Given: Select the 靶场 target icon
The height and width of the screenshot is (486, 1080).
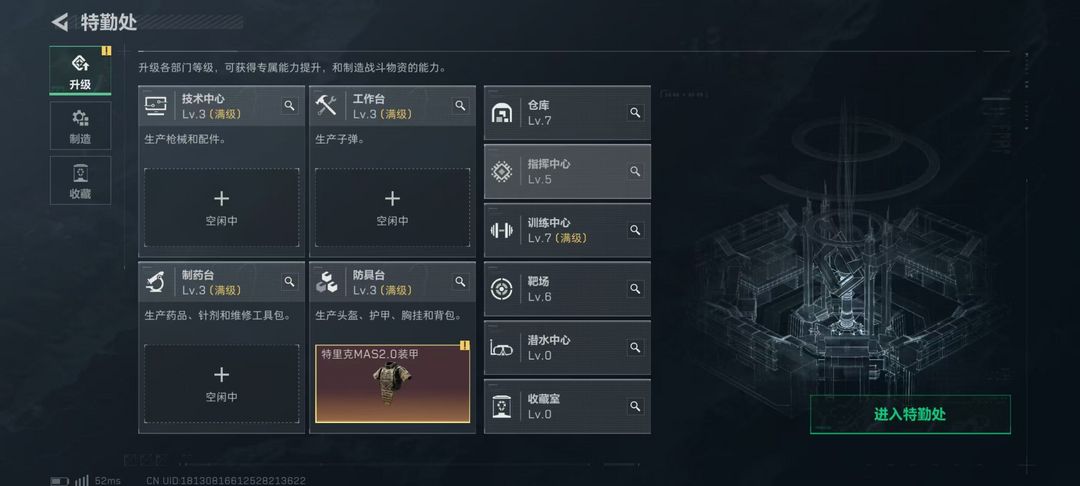Looking at the screenshot, I should (501, 288).
